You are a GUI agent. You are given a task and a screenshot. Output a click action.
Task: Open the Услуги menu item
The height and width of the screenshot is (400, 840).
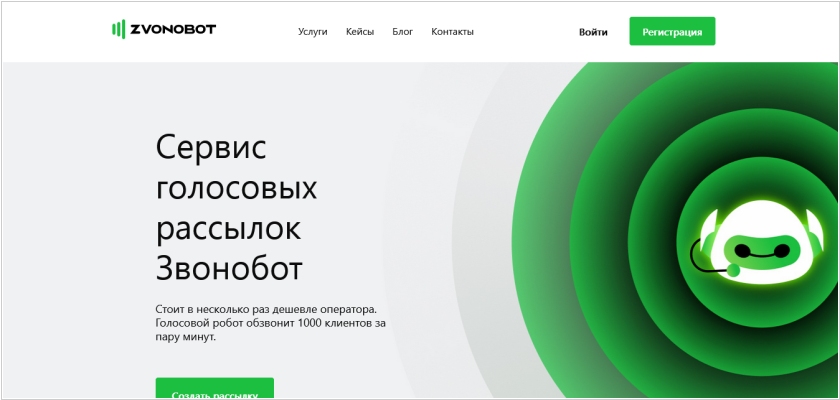coord(312,32)
